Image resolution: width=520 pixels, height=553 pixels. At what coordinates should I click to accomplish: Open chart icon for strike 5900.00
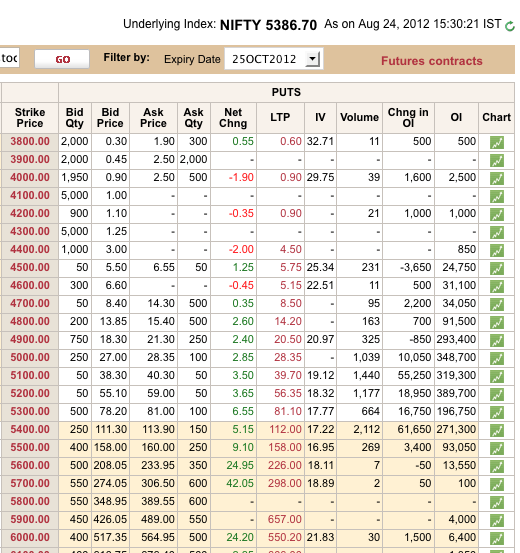pyautogui.click(x=497, y=520)
